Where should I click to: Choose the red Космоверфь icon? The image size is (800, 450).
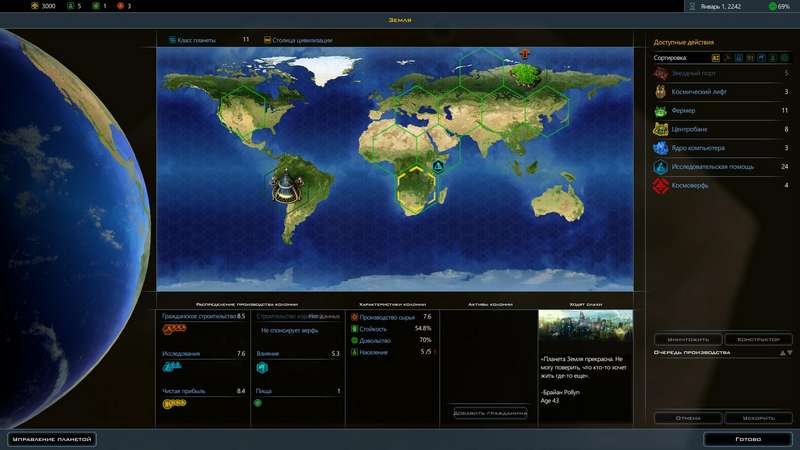pos(661,186)
